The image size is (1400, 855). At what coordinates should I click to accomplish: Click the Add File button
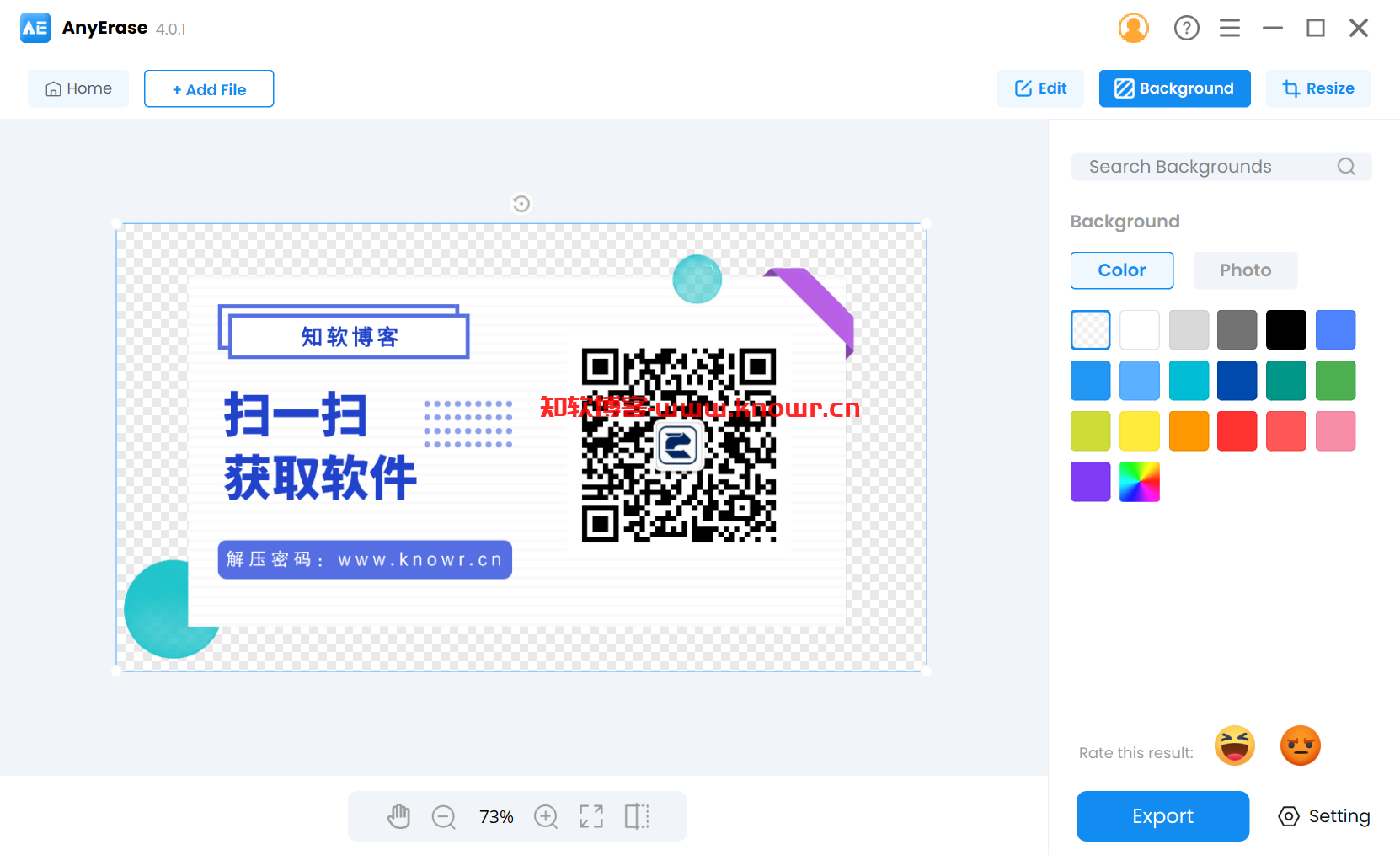pos(209,88)
